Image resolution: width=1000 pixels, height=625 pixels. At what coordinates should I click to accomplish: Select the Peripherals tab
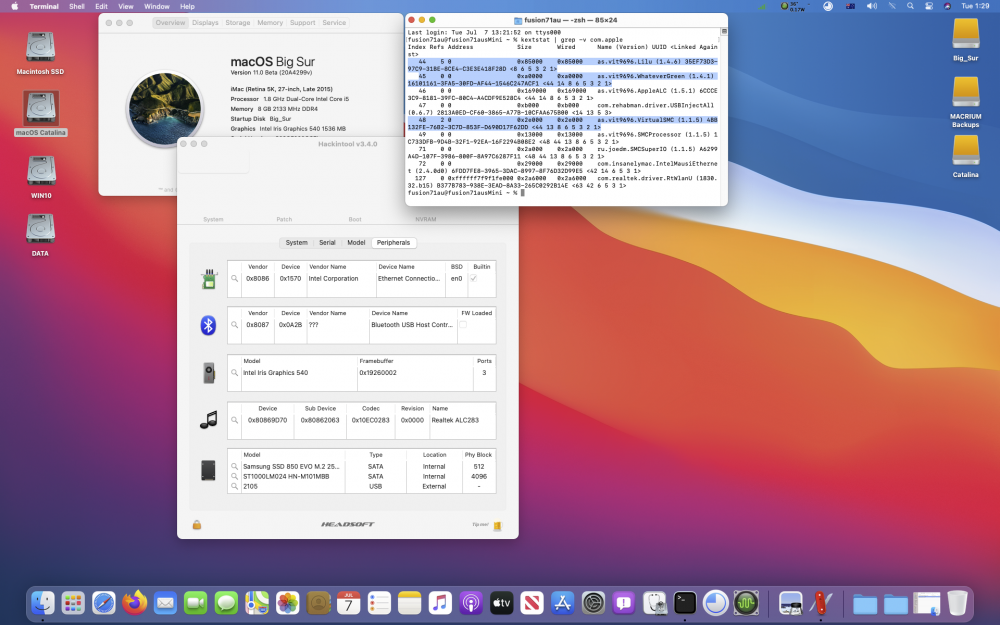pos(393,242)
